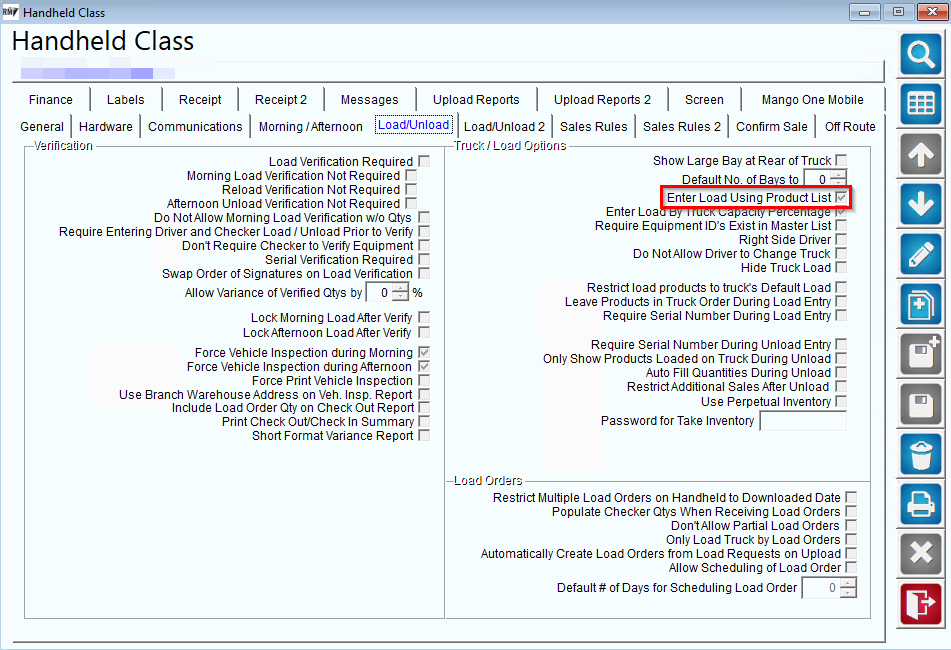Screen dimensions: 951x650
Task: Open the grid list view icon
Action: click(921, 104)
